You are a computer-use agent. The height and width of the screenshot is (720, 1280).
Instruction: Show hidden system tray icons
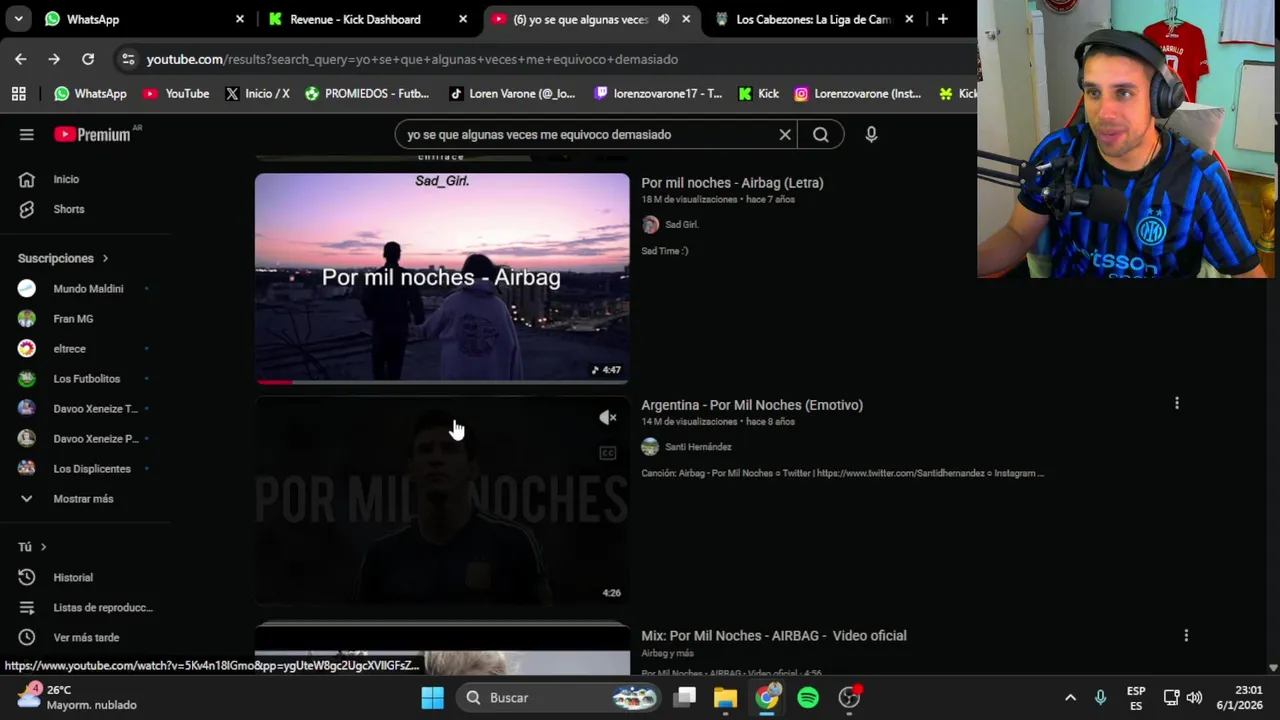tap(1070, 697)
